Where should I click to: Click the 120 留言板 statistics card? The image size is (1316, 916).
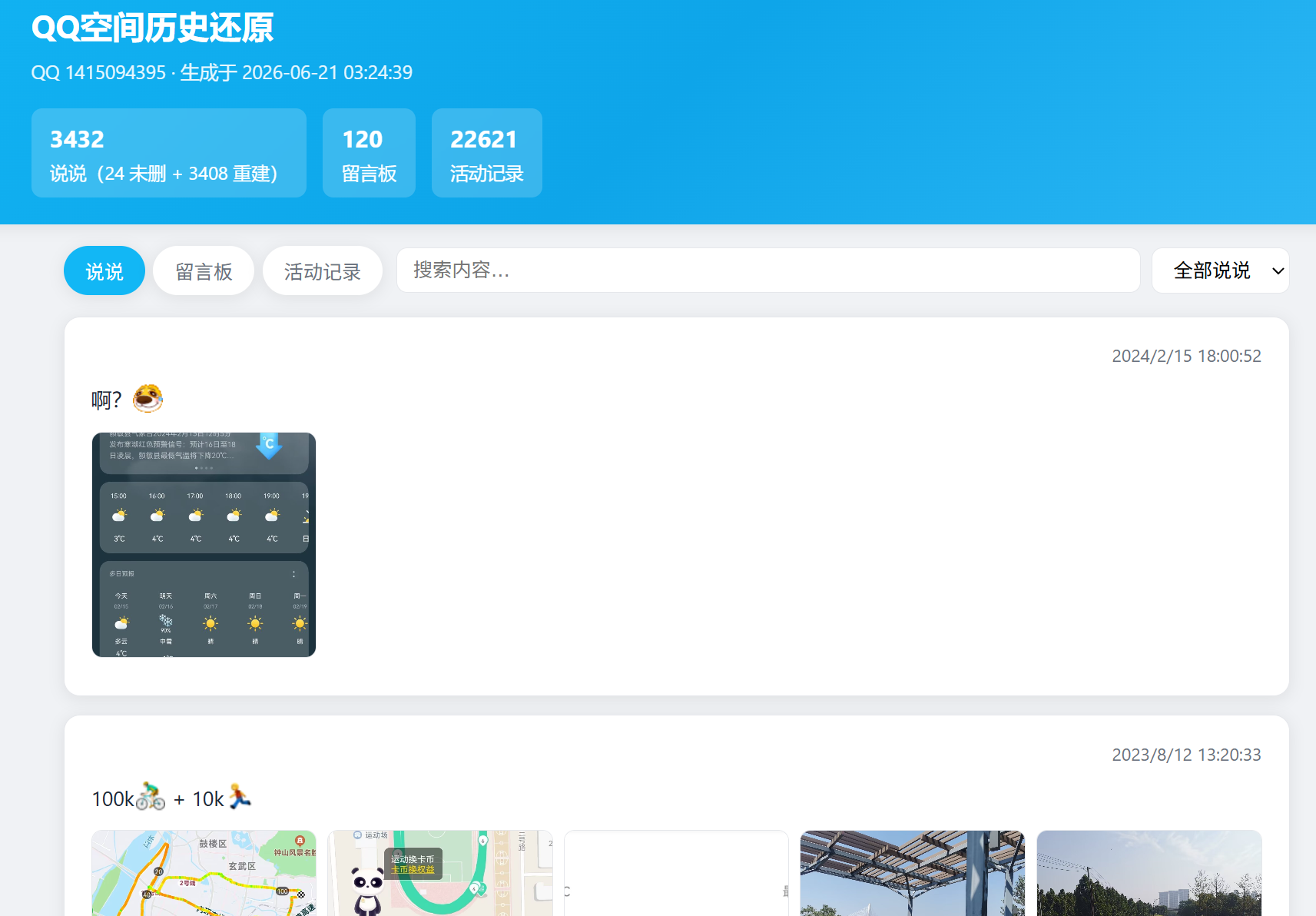369,153
